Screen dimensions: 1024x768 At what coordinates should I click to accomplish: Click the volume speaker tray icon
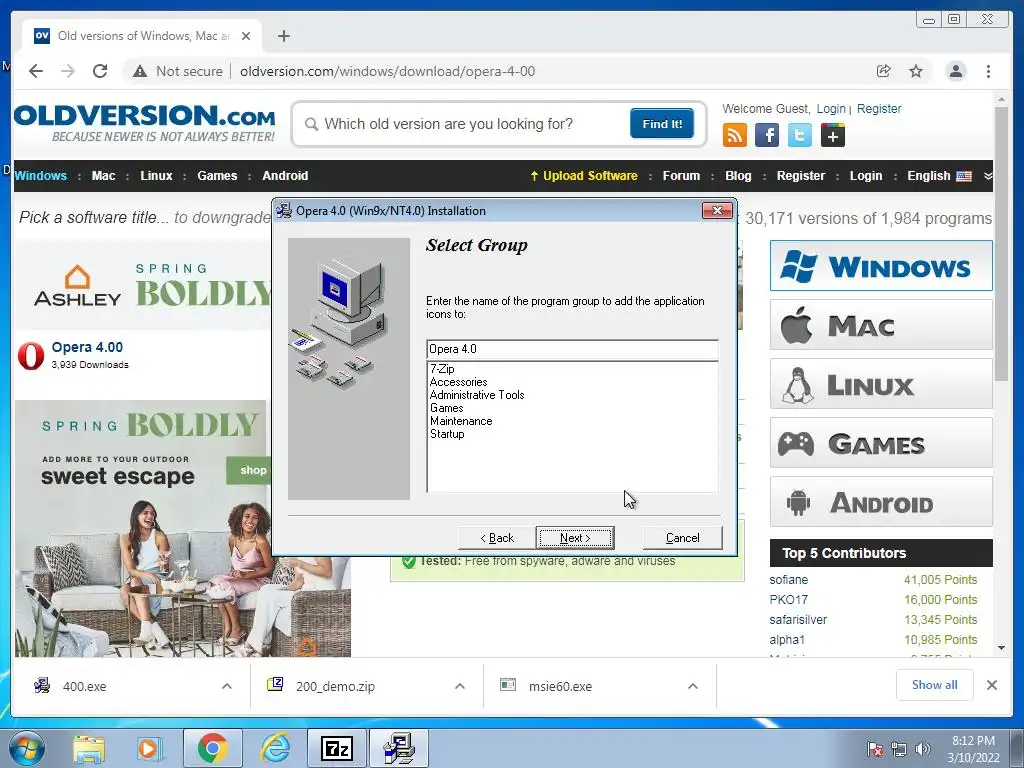coord(922,749)
